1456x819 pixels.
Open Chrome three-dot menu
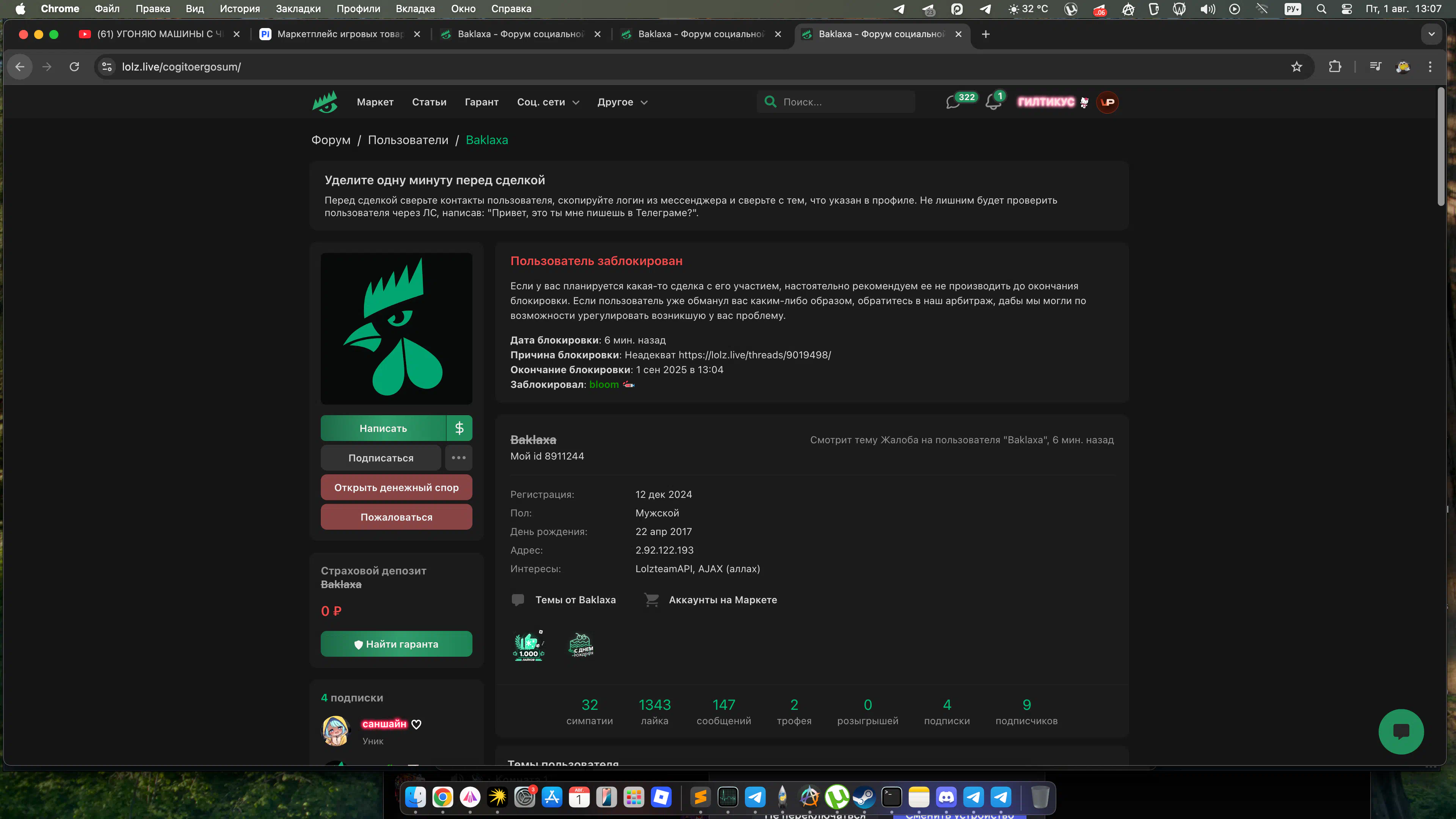1430,67
